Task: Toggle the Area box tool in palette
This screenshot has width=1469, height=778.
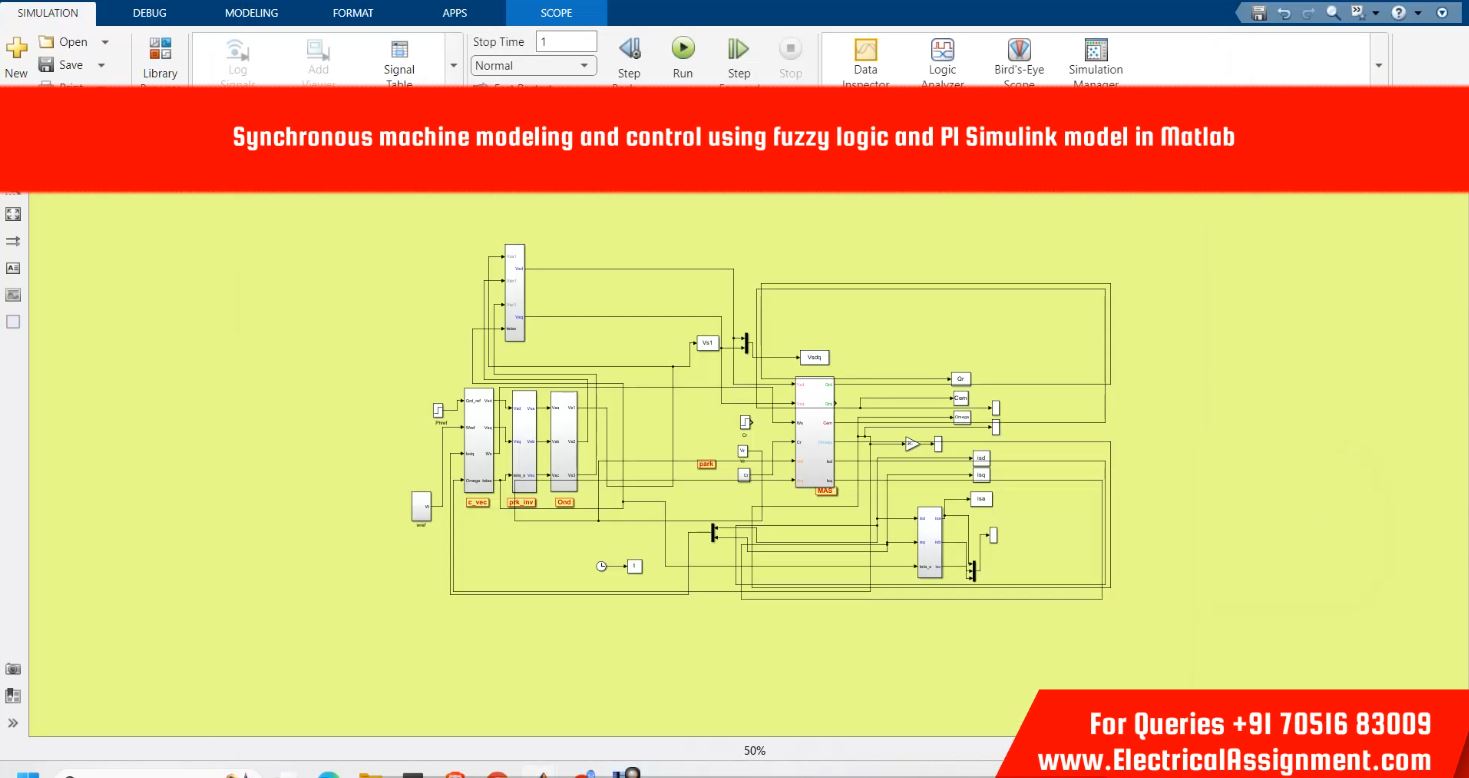Action: click(x=13, y=322)
